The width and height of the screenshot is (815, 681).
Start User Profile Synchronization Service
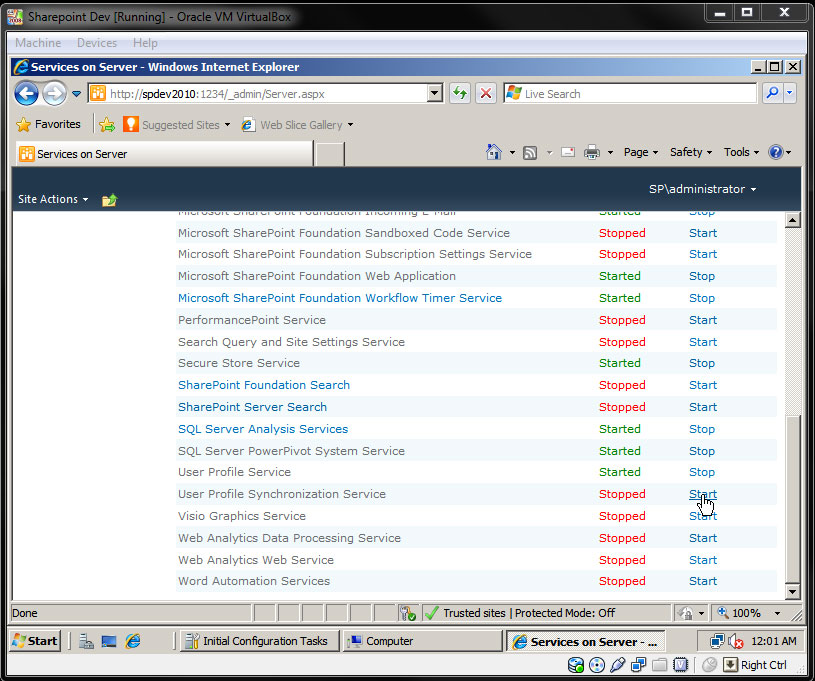point(703,494)
